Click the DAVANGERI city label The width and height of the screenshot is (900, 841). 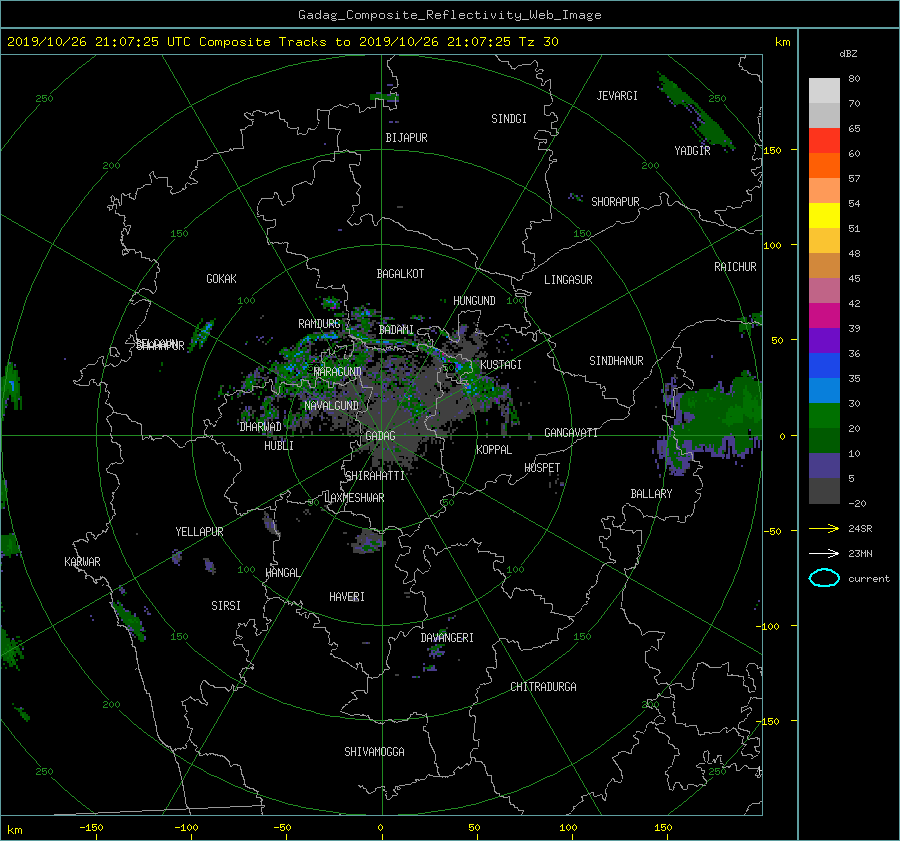(447, 638)
